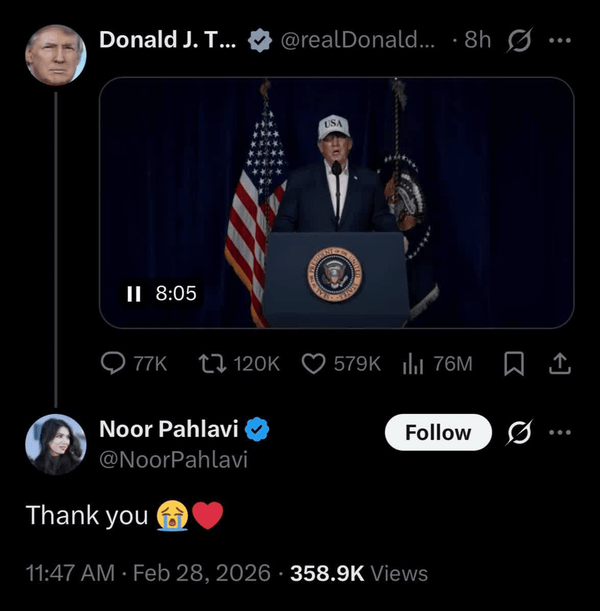Open Noor Pahlavi's profile picture

55,444
